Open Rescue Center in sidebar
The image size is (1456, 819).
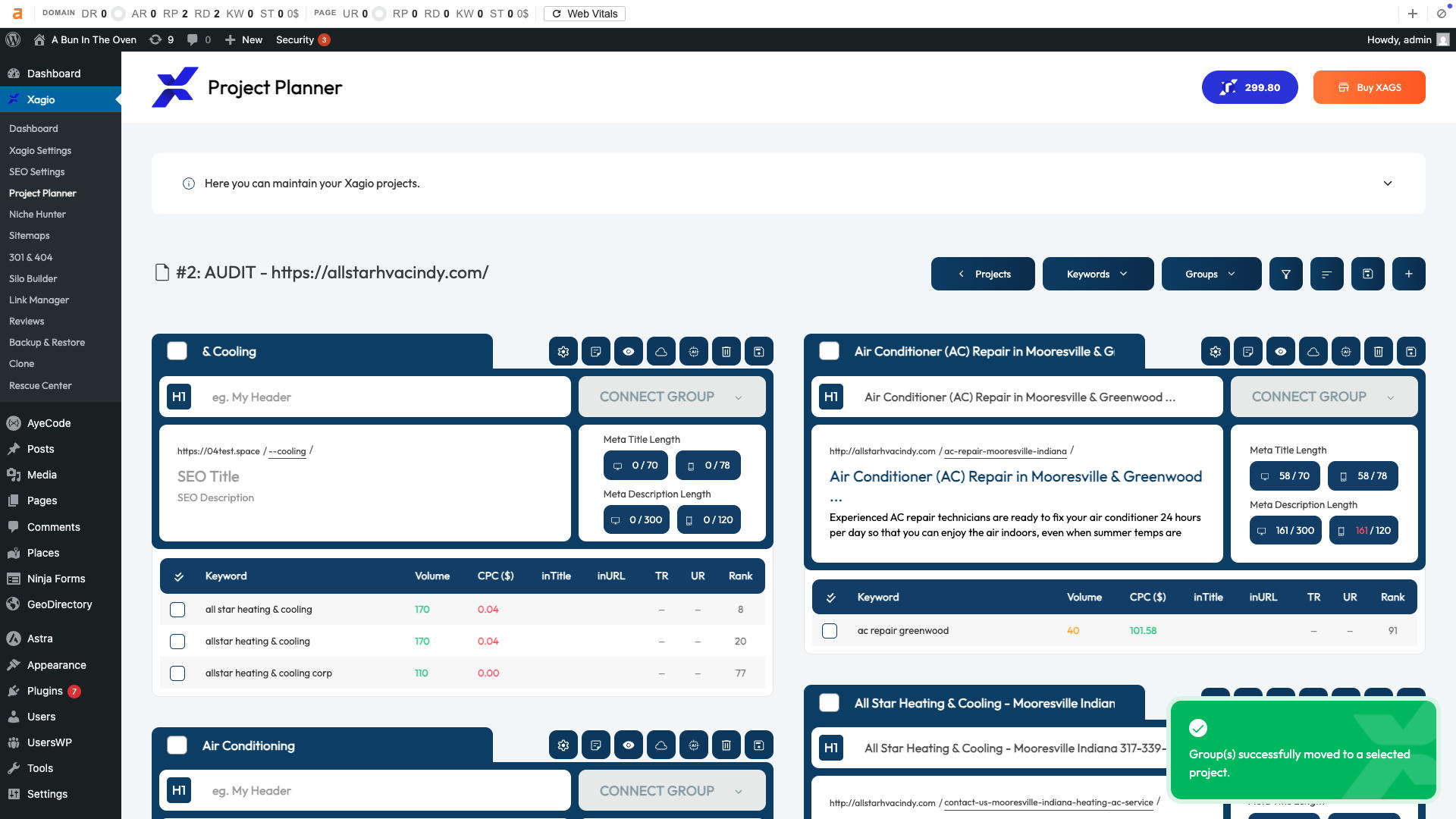click(x=40, y=386)
